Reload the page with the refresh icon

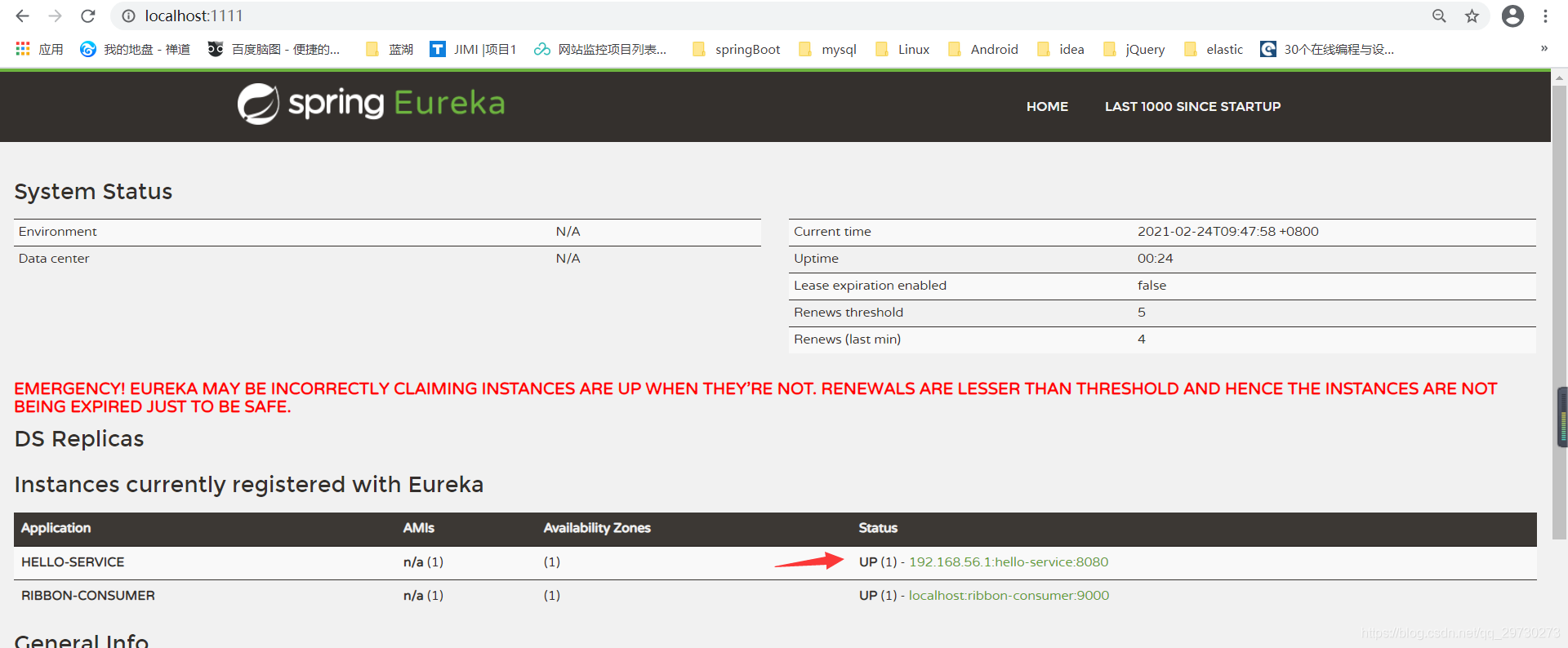pyautogui.click(x=88, y=16)
